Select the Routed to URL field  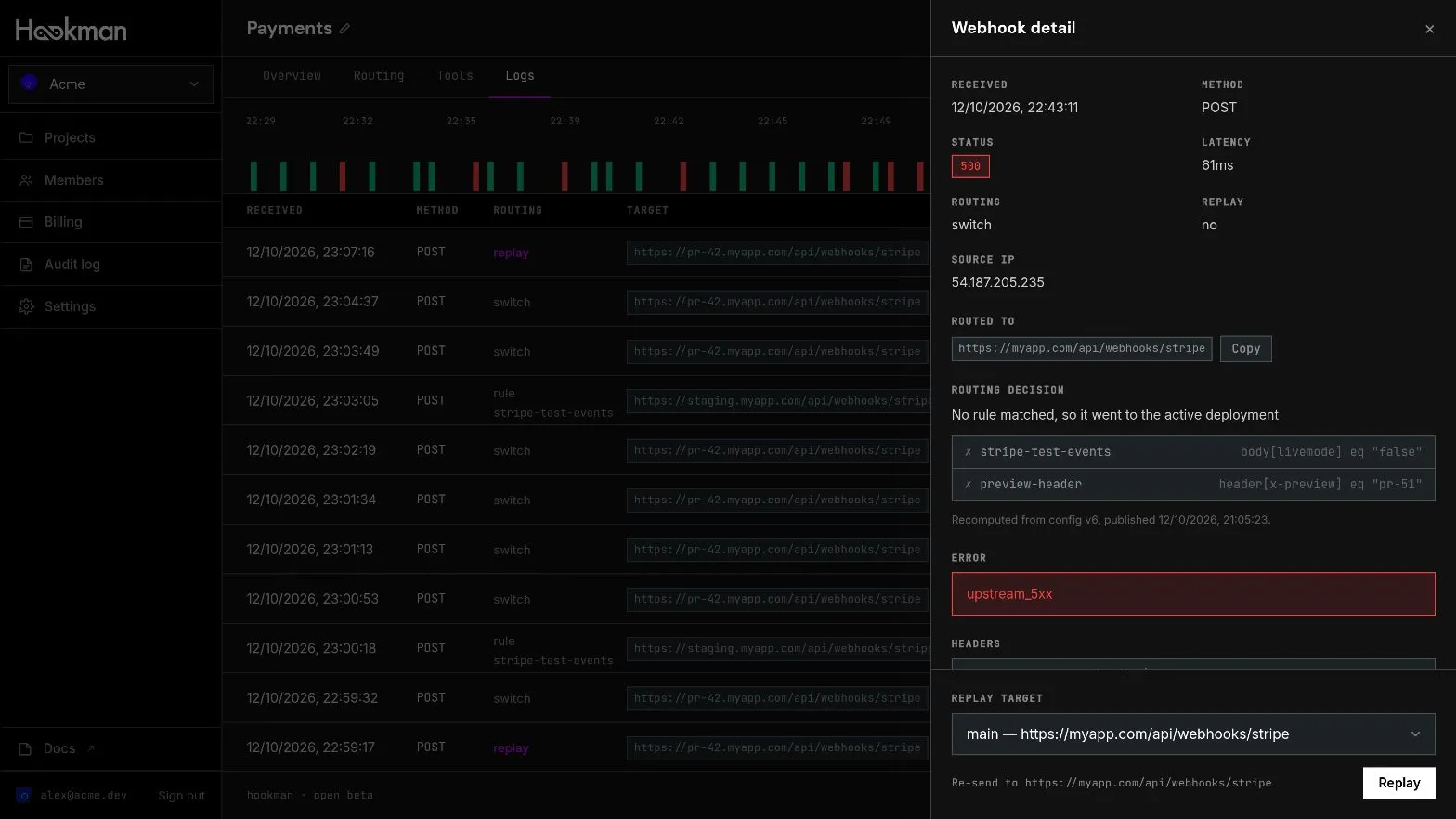1081,348
